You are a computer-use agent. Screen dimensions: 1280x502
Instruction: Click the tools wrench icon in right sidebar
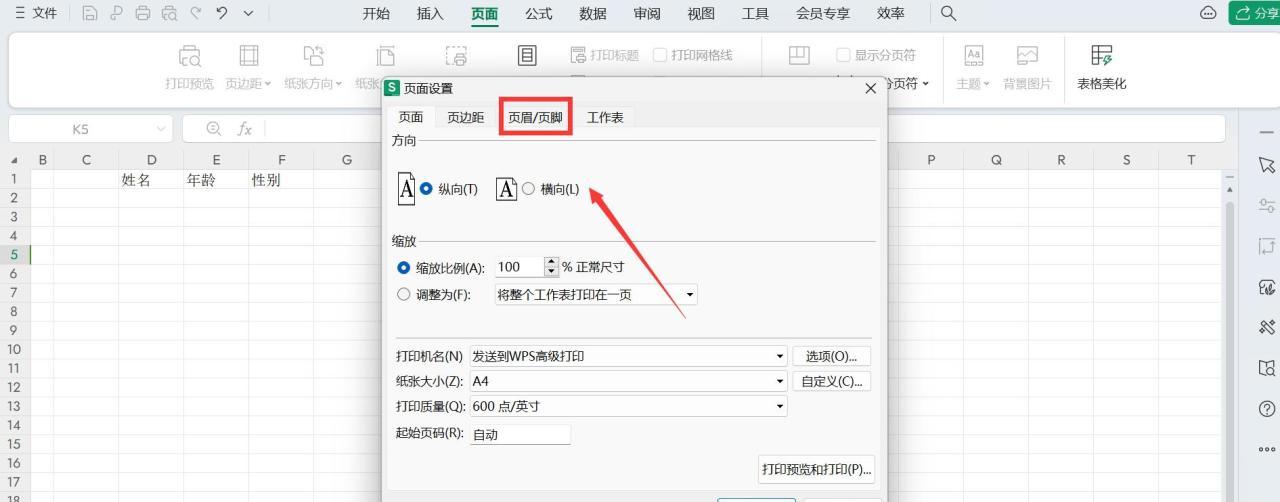point(1267,327)
